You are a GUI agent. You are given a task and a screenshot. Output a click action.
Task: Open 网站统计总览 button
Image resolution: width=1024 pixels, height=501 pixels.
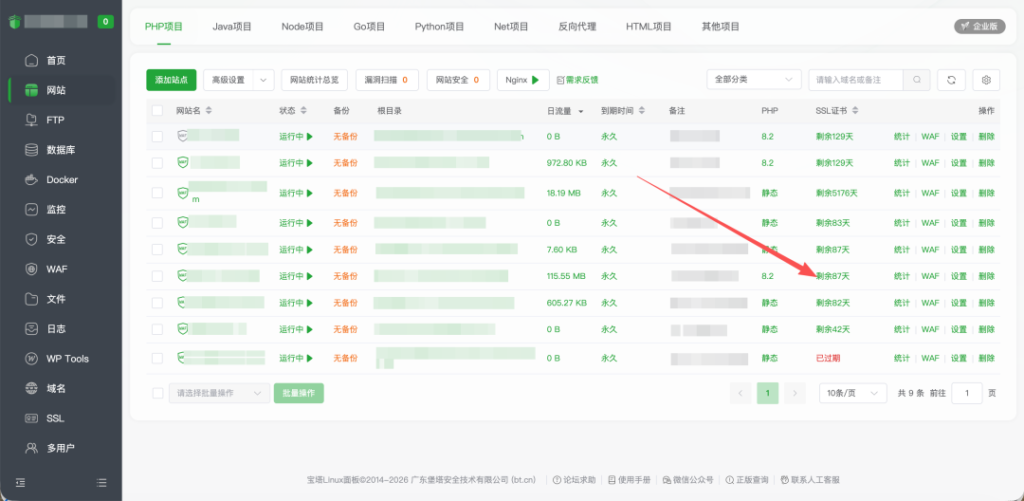[x=315, y=80]
